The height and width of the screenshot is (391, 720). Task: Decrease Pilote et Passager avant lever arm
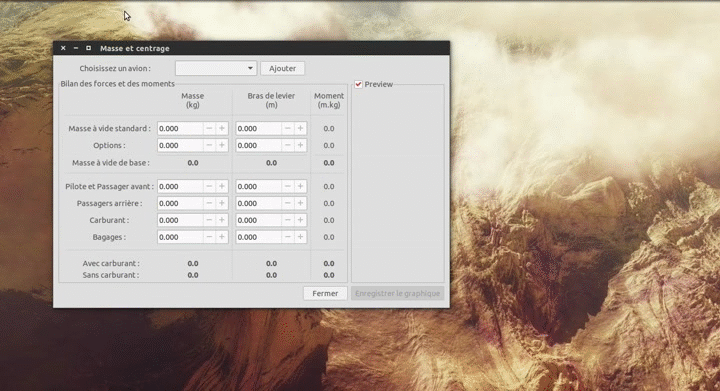(288, 186)
